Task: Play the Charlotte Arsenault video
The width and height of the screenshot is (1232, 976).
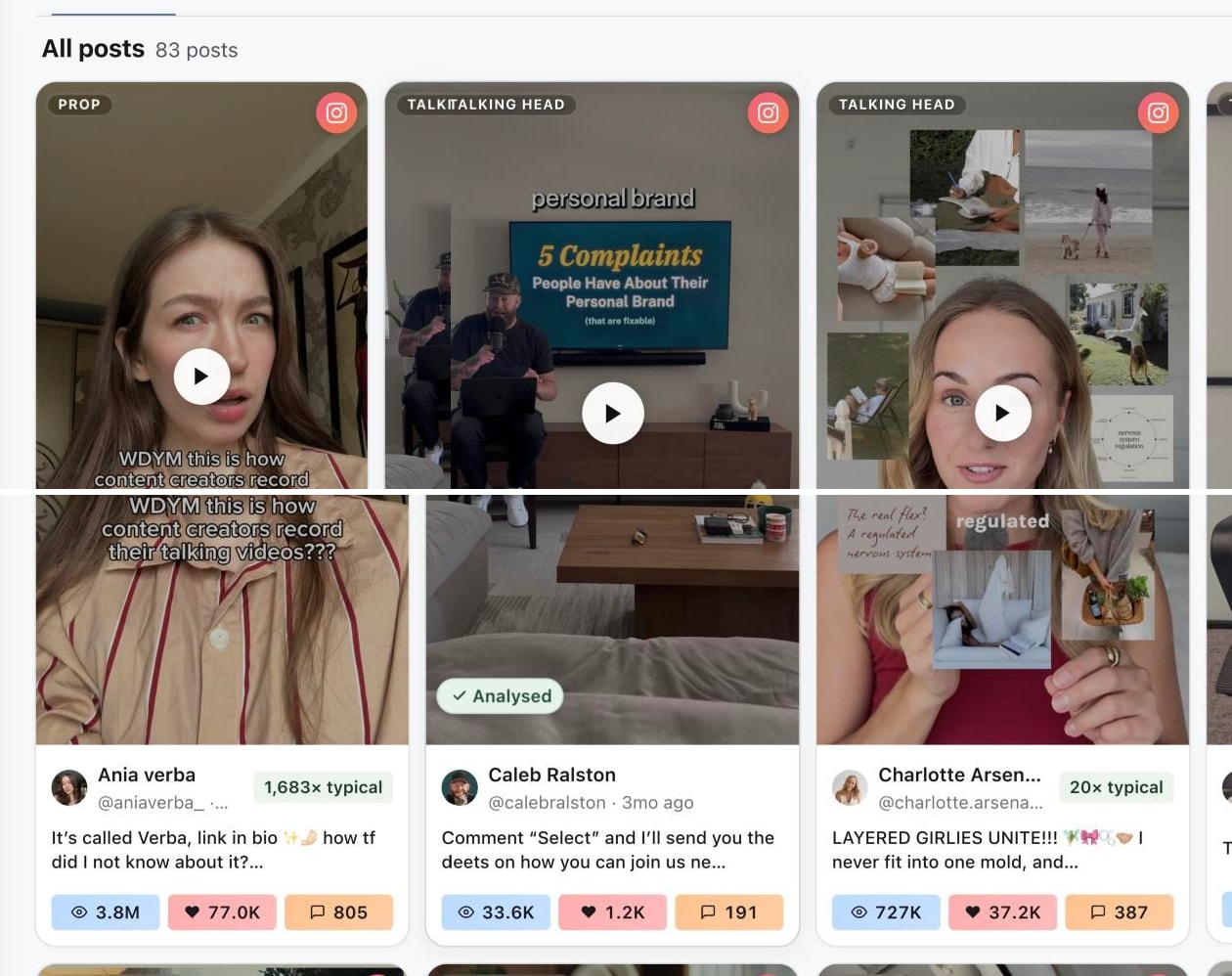Action: [x=1003, y=413]
